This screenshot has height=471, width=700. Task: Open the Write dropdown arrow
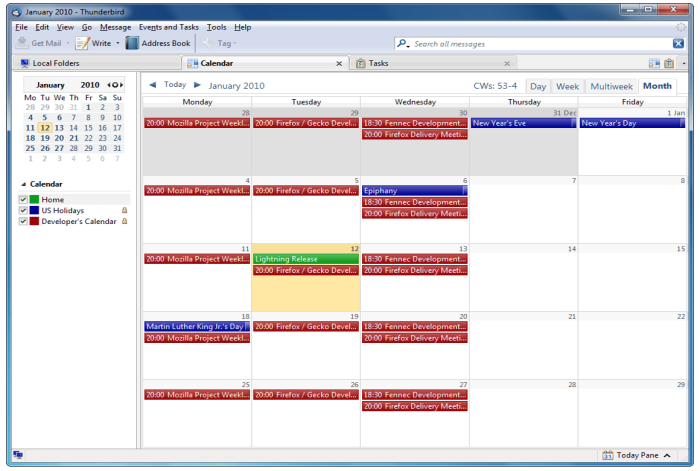pyautogui.click(x=118, y=43)
